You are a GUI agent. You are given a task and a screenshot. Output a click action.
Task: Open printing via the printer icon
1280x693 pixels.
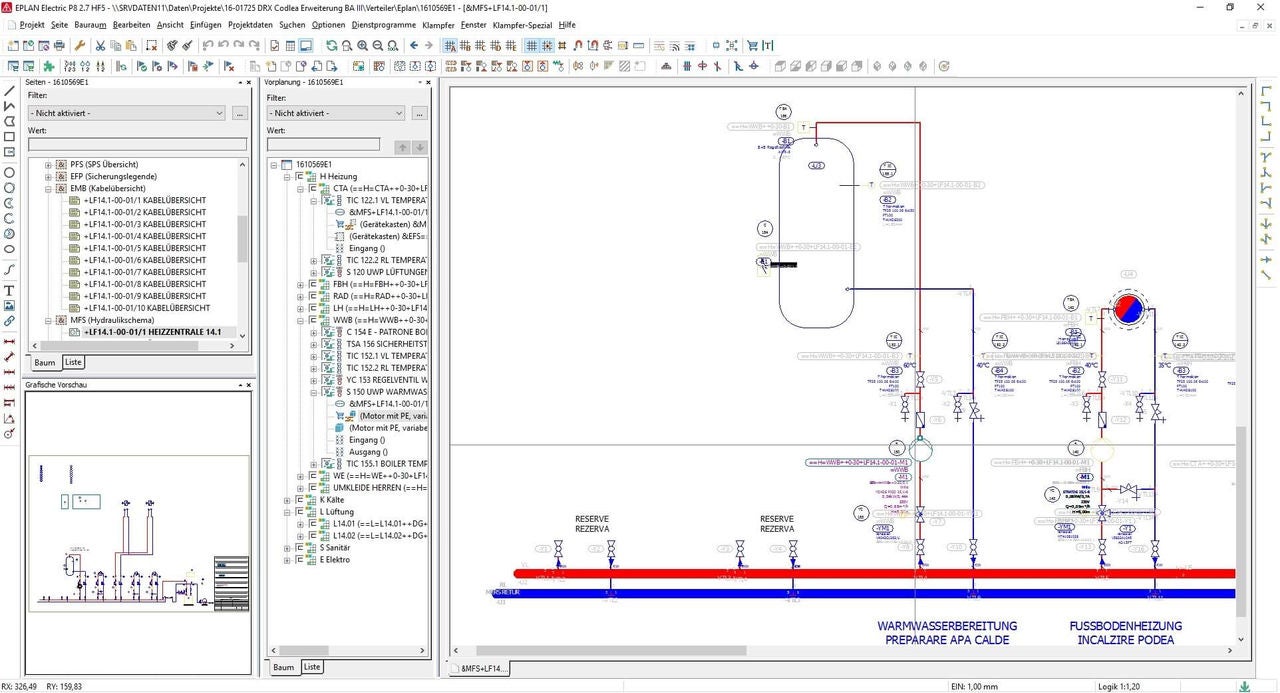[x=60, y=45]
